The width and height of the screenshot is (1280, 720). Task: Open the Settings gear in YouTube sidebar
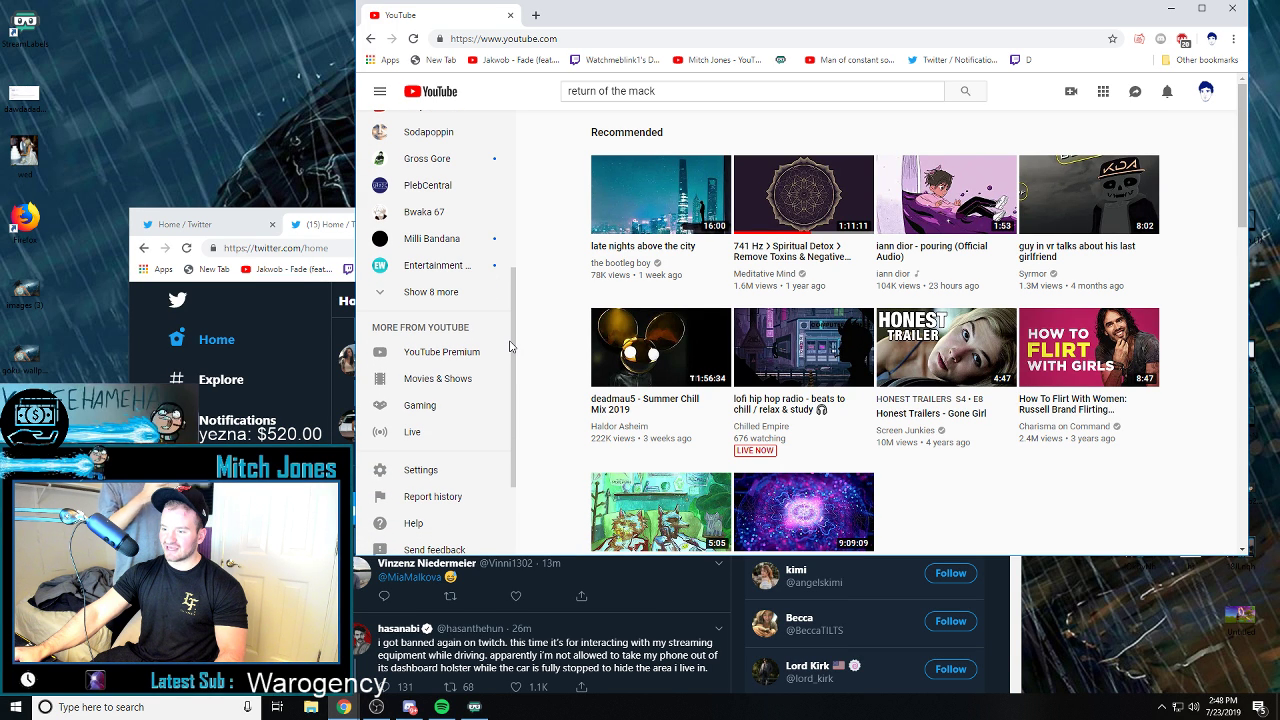380,470
